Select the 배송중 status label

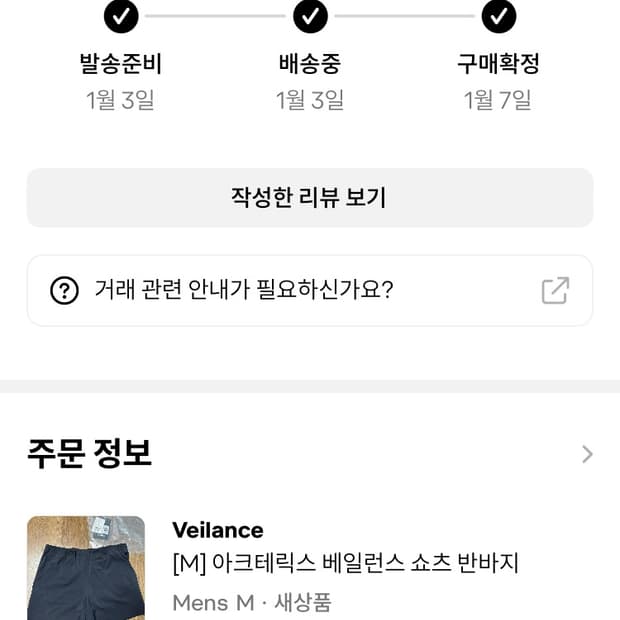coord(310,64)
